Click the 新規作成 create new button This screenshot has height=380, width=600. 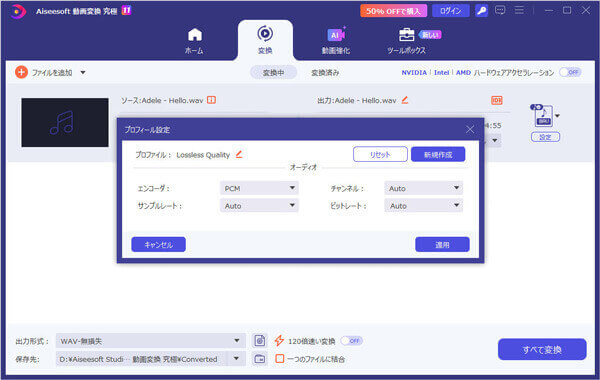pos(438,155)
